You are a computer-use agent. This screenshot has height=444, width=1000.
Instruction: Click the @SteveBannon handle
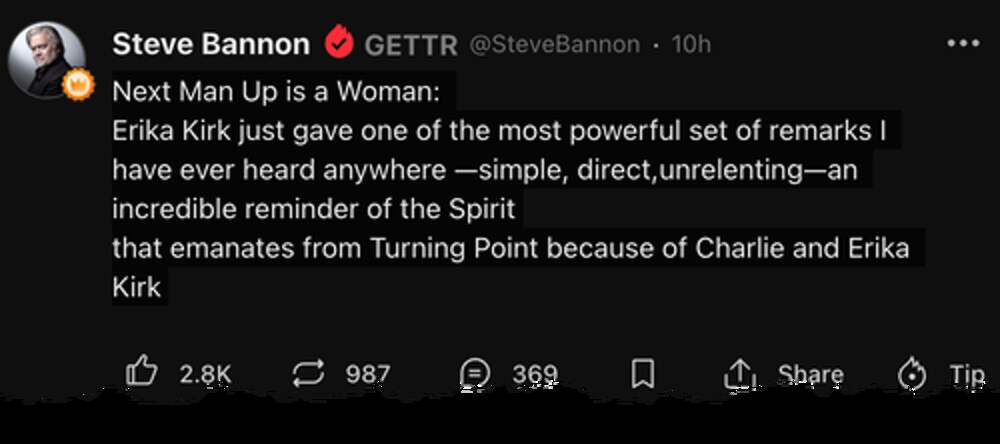point(555,44)
